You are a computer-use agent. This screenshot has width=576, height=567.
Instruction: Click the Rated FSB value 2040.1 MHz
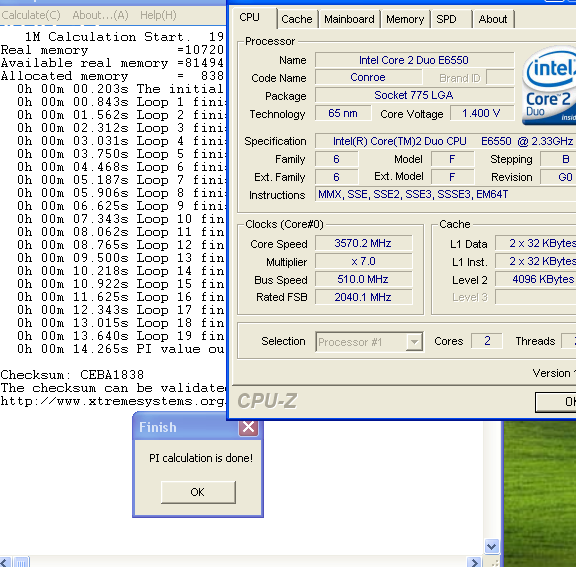(363, 297)
